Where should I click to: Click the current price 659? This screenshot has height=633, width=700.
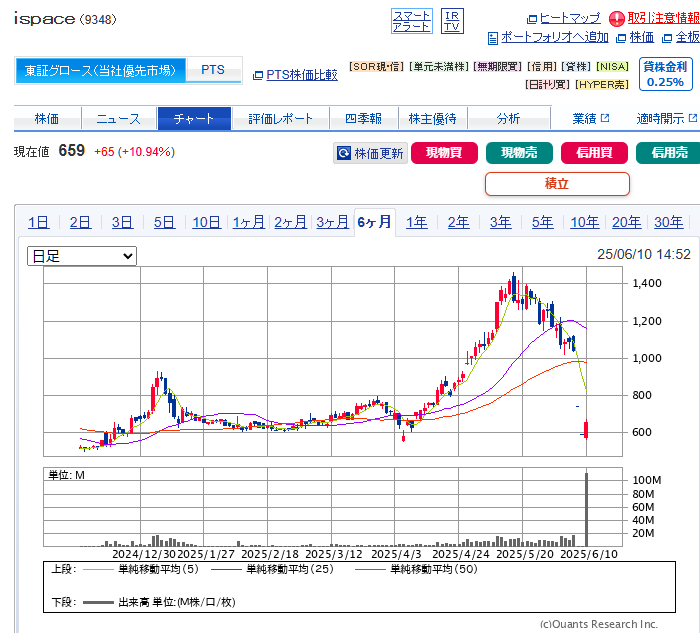[71, 151]
